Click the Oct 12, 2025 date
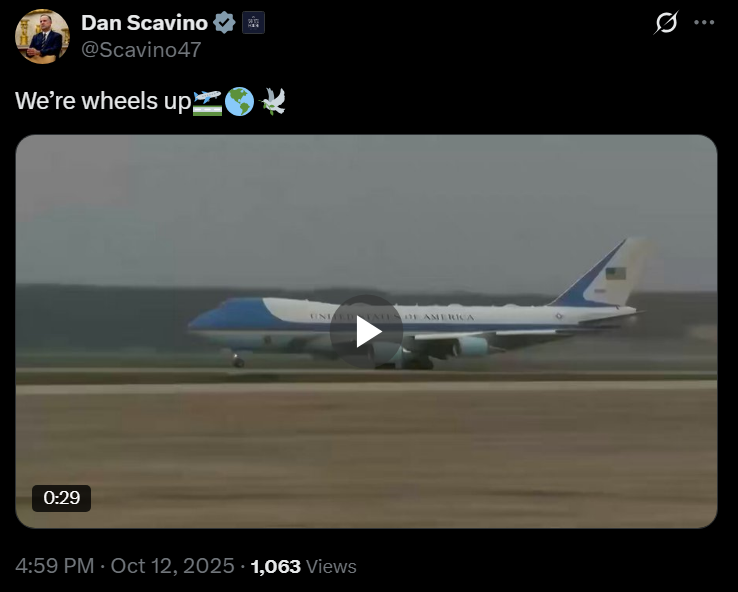 point(172,566)
